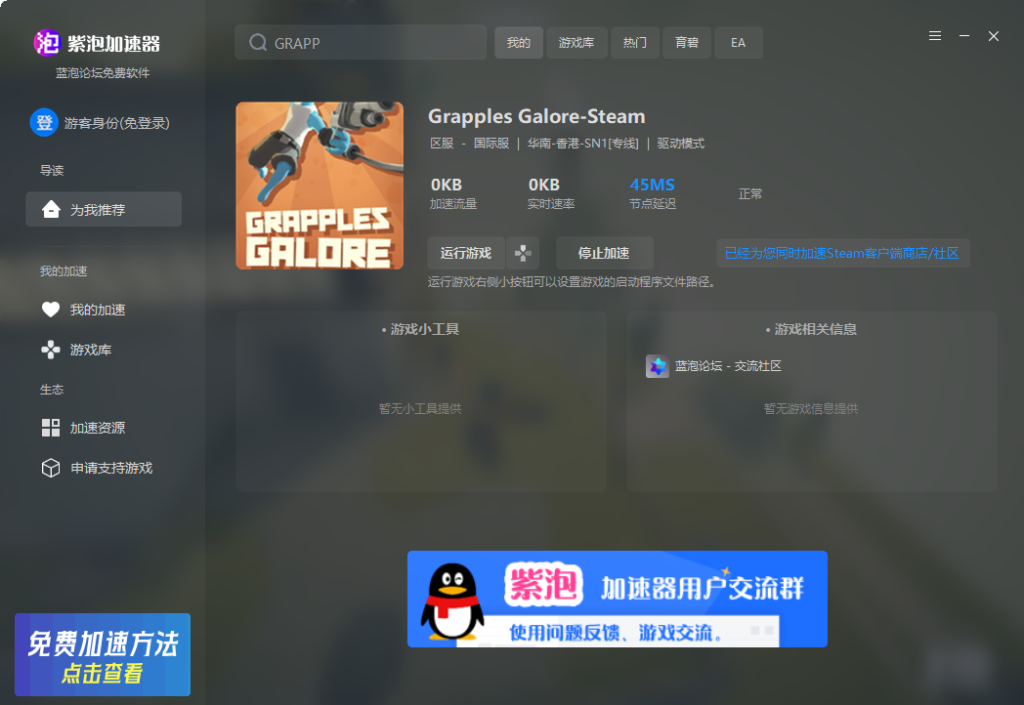Click the search magnifier icon

(258, 42)
